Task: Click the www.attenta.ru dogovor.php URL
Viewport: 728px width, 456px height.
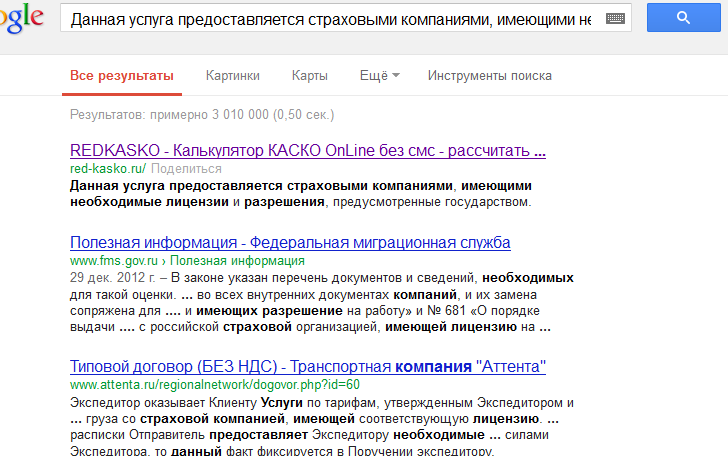Action: pos(214,384)
